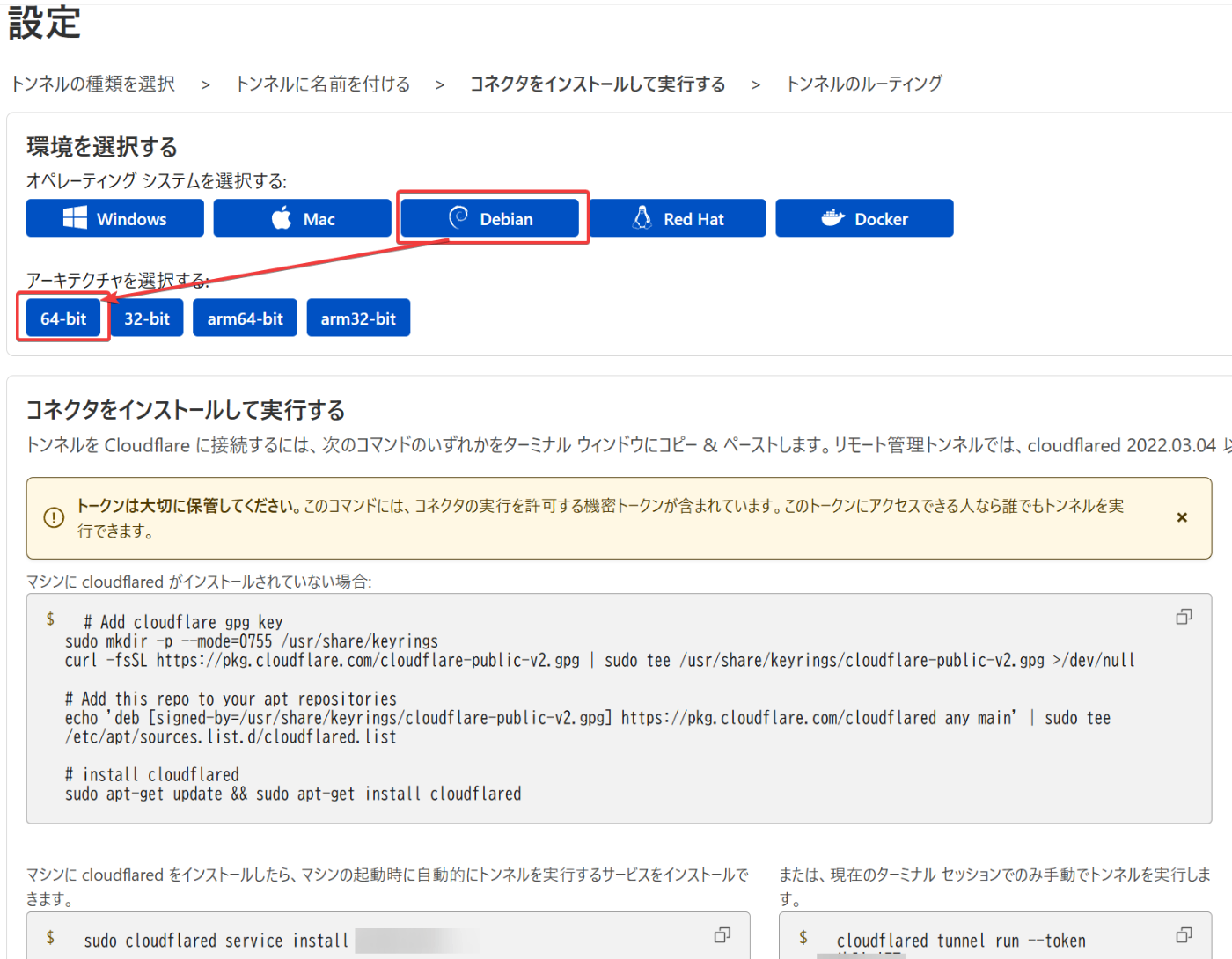Image resolution: width=1232 pixels, height=959 pixels.
Task: Select Debian operating system
Action: 490,218
